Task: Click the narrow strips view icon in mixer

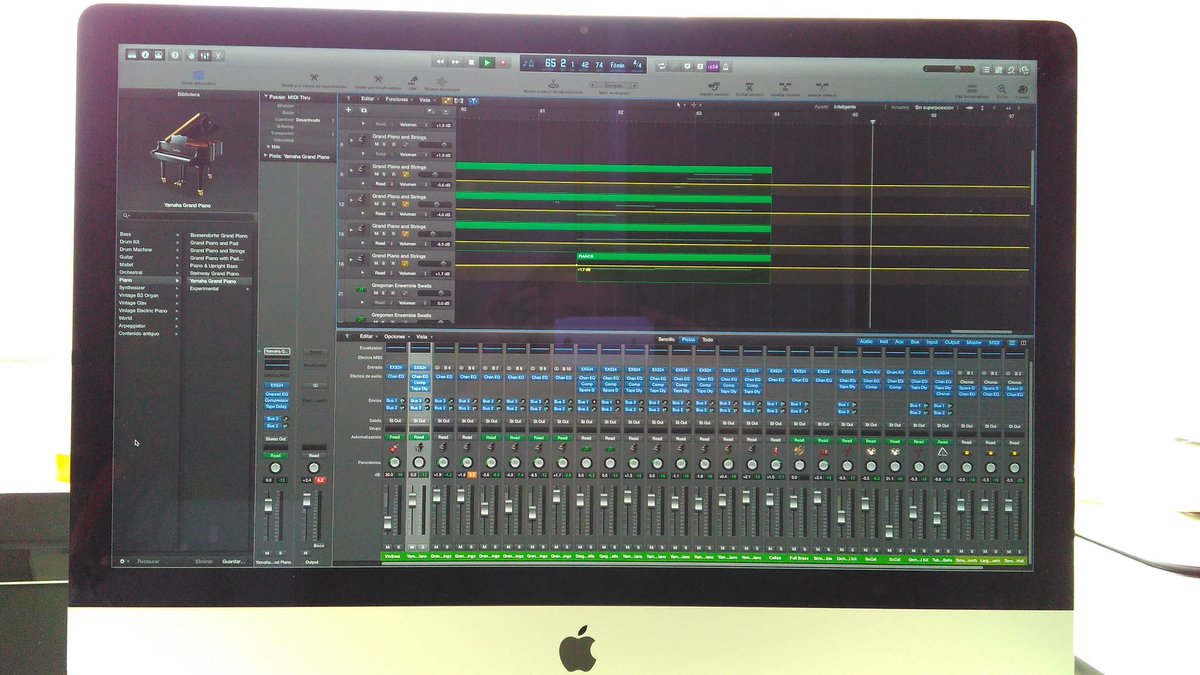Action: (1012, 343)
